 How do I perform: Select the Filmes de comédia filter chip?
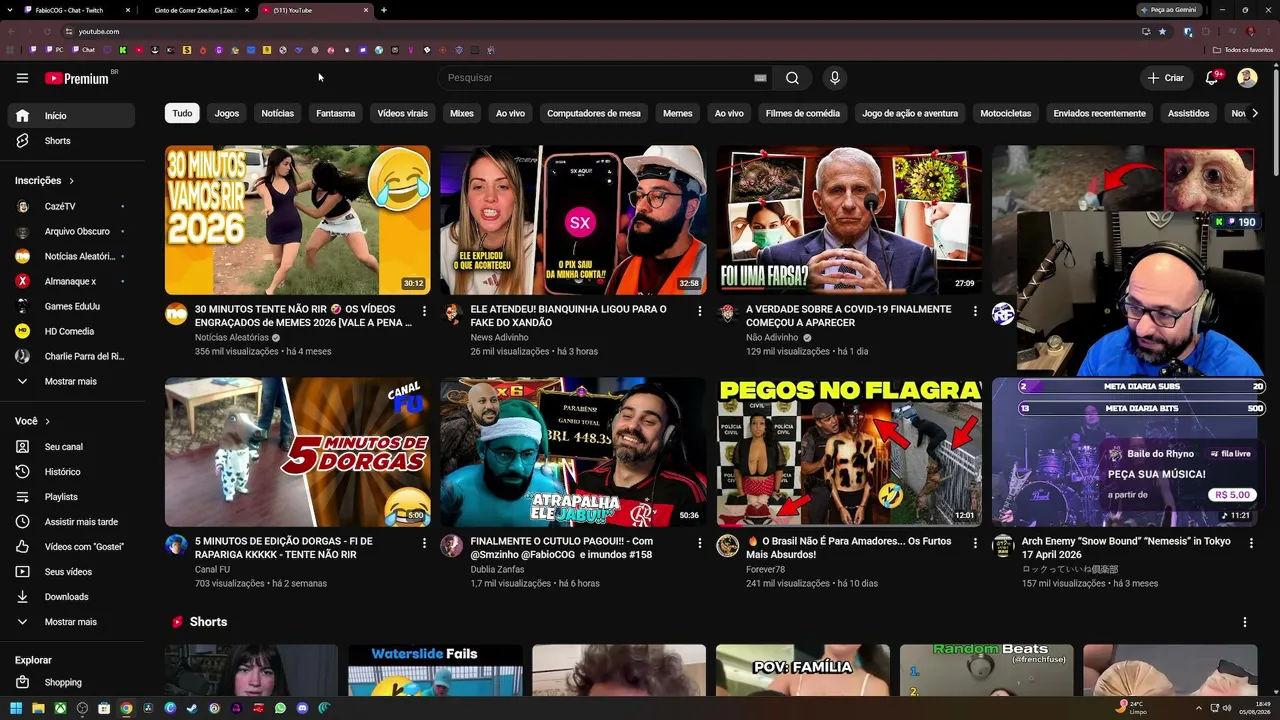[x=803, y=114]
